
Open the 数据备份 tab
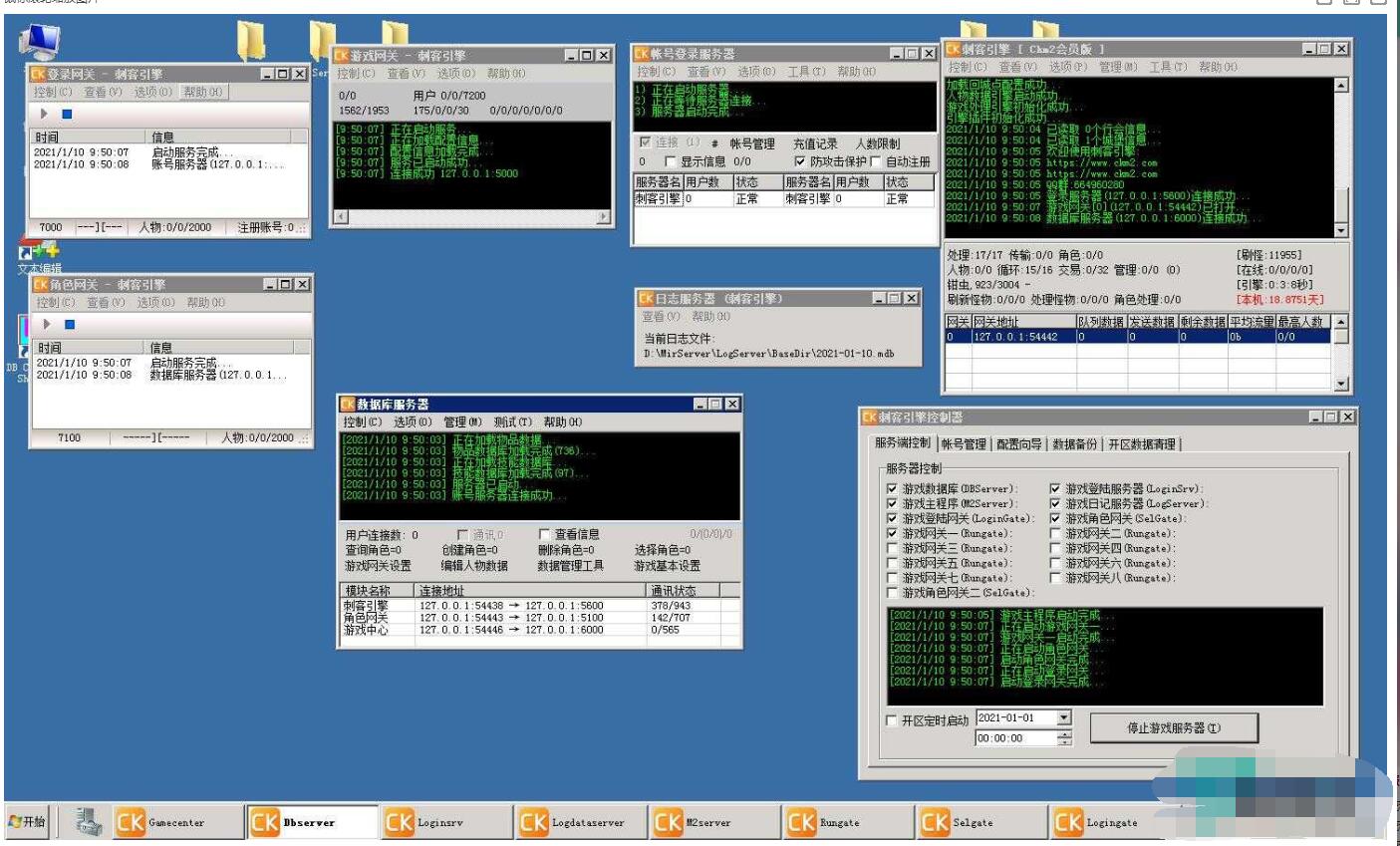(x=1075, y=444)
